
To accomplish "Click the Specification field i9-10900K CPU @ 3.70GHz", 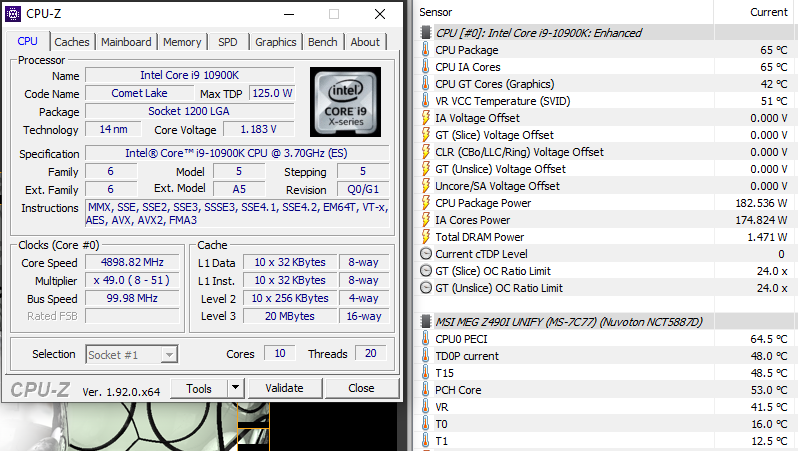I will click(x=237, y=153).
